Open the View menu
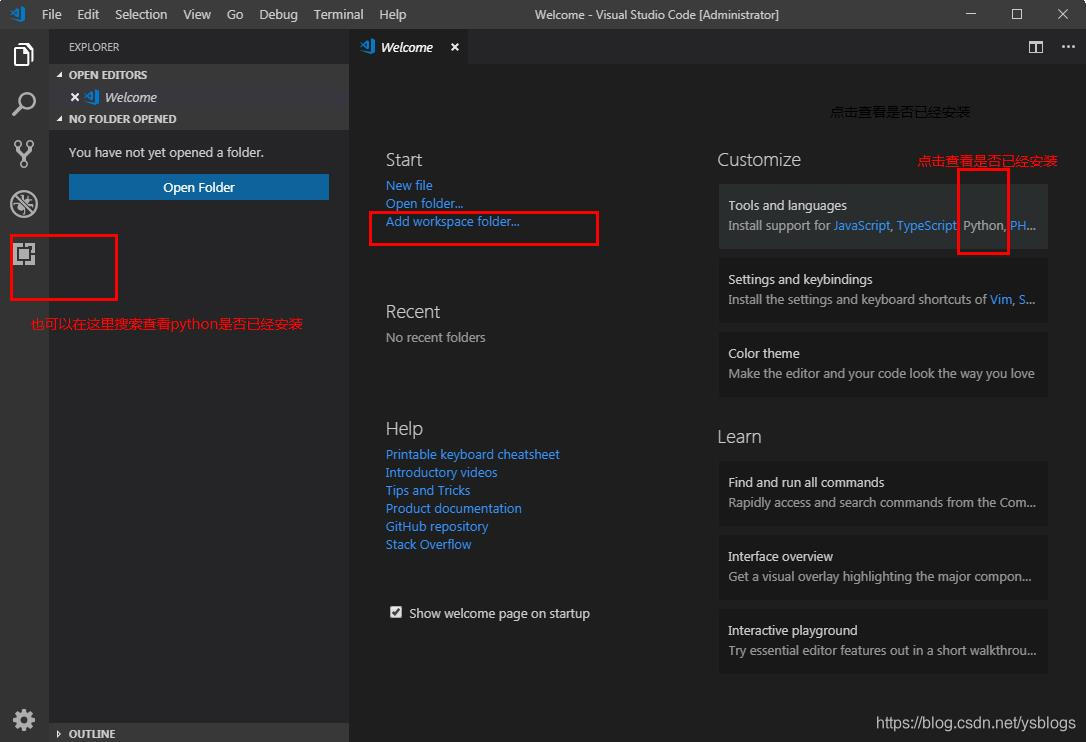 197,14
